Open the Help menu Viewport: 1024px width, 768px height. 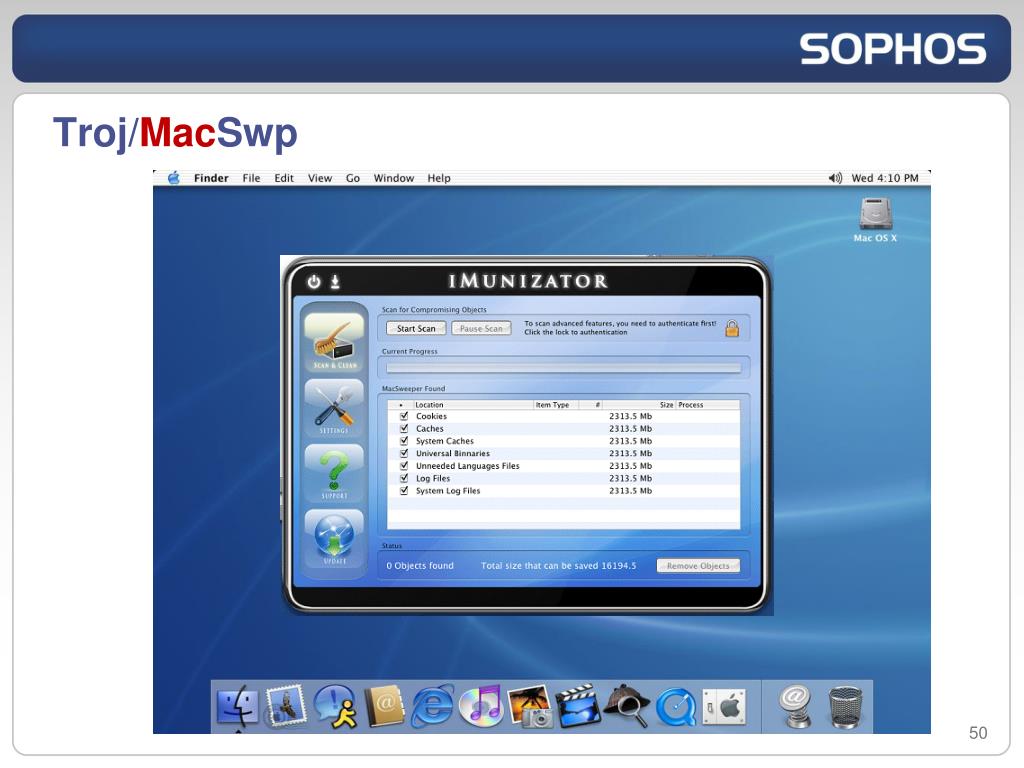[x=439, y=178]
